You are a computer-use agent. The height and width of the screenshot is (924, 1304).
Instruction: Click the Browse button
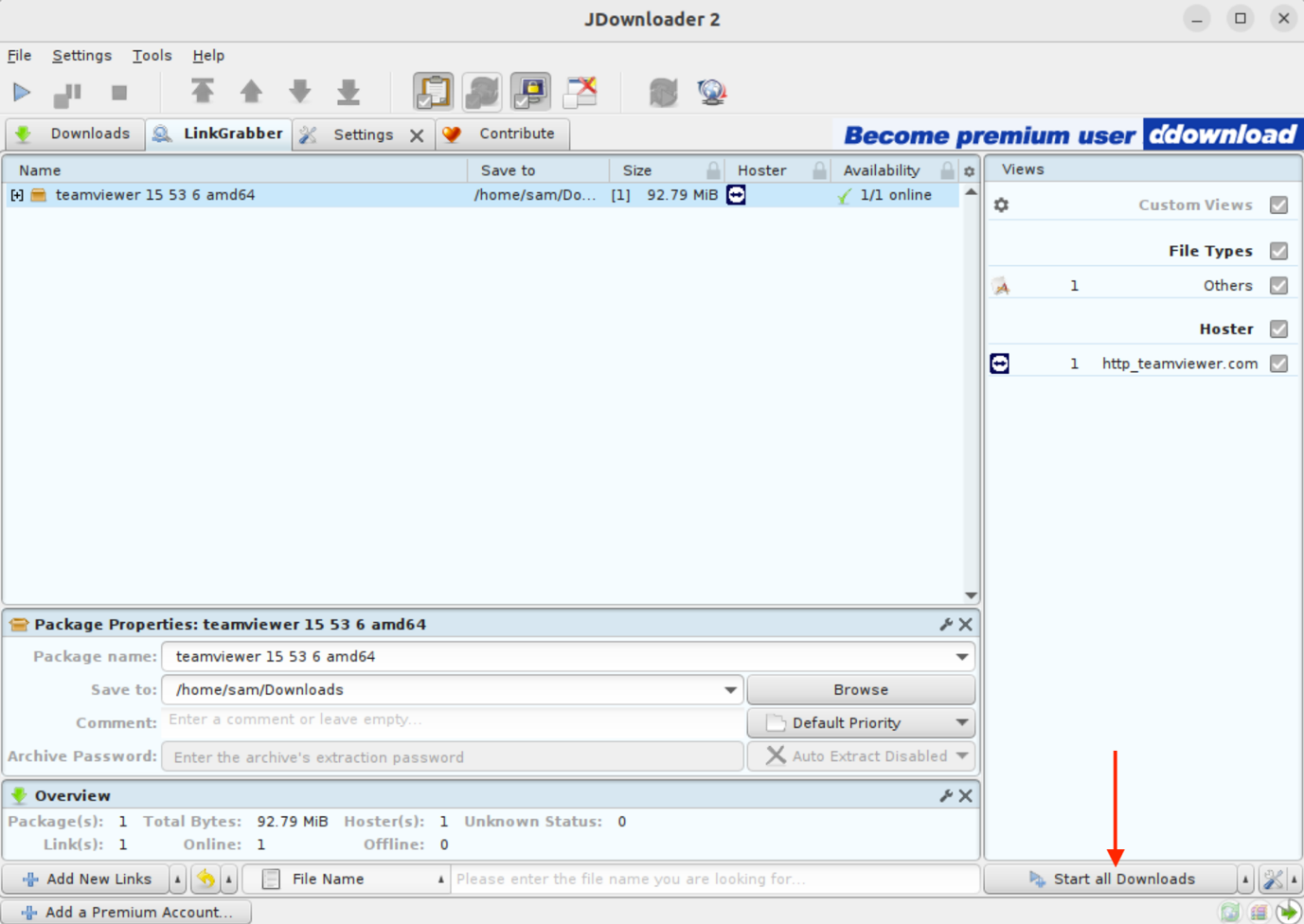pos(861,690)
